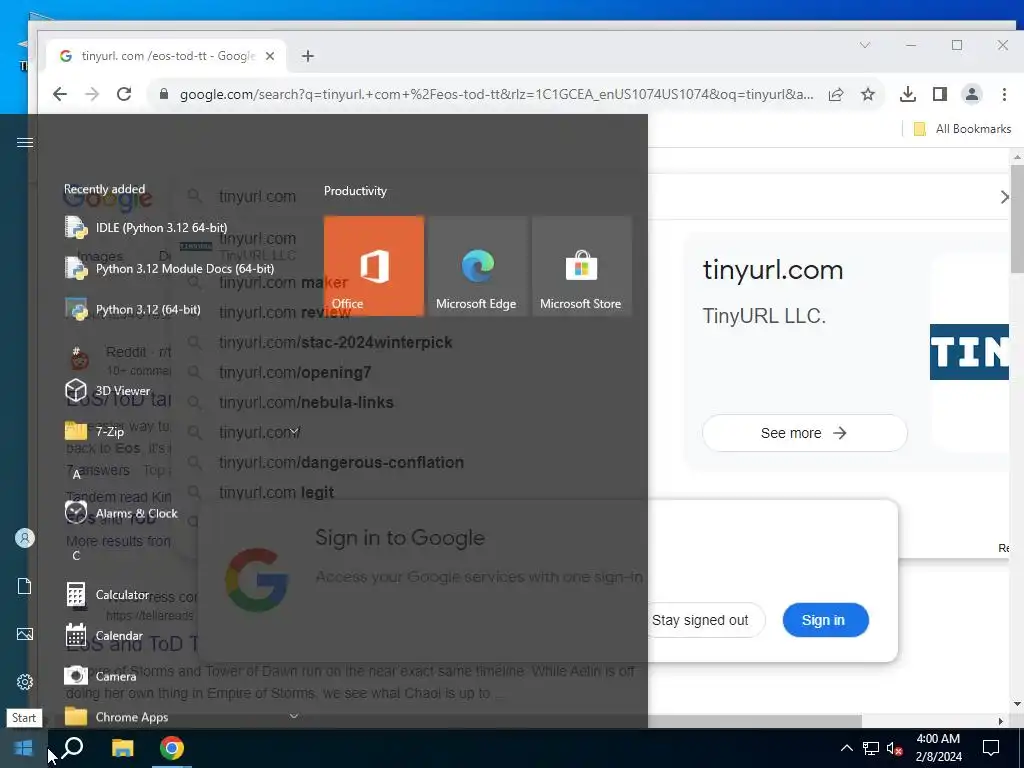
Task: Open Pictures from the Start sidebar
Action: click(25, 634)
